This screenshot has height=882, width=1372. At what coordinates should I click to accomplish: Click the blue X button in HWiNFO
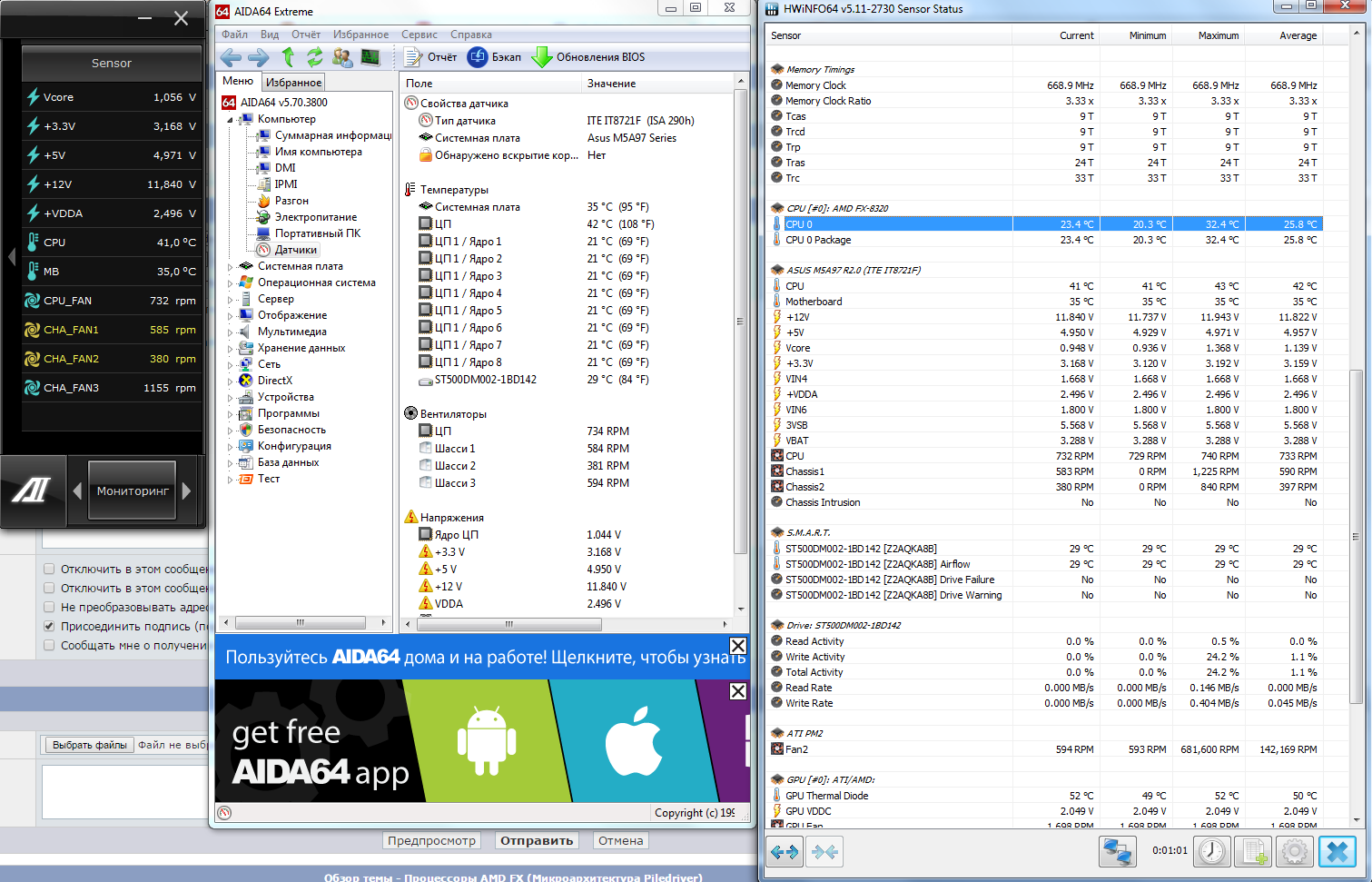[1337, 852]
